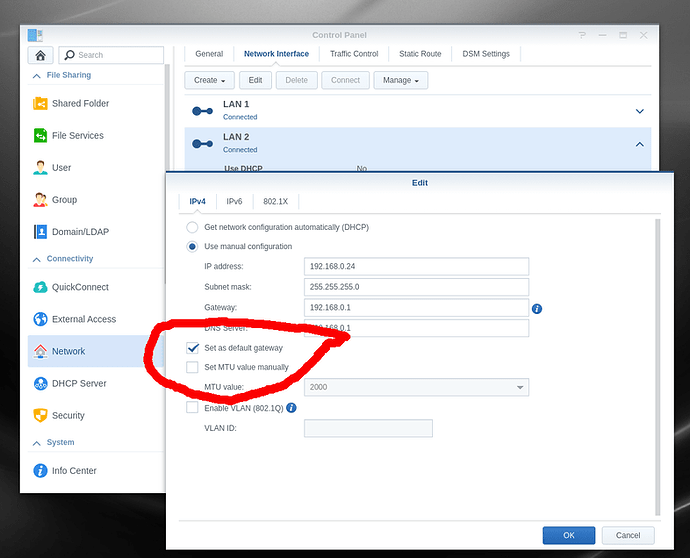Click the Gateway input field

click(x=416, y=308)
